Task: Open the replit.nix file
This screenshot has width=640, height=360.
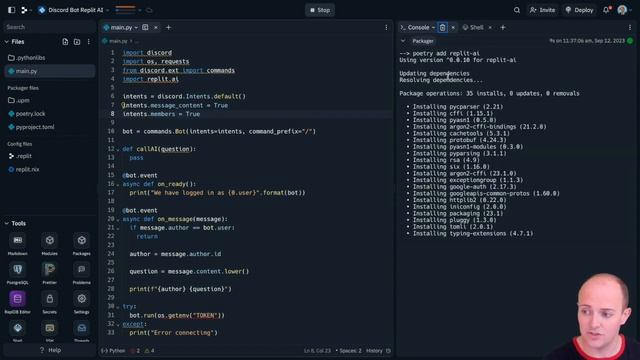Action: tap(49, 169)
